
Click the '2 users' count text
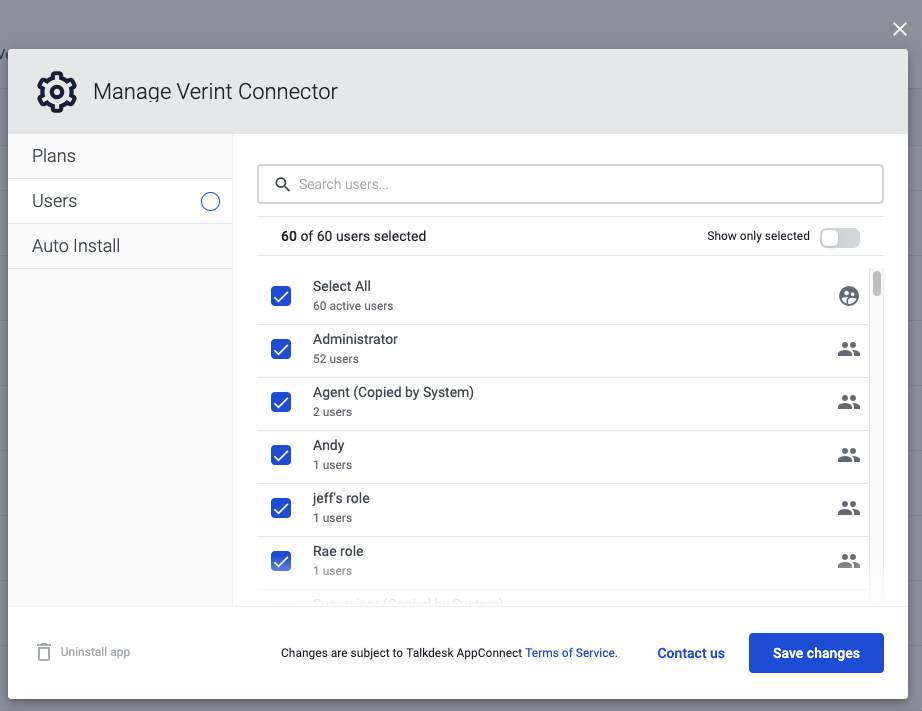click(332, 412)
